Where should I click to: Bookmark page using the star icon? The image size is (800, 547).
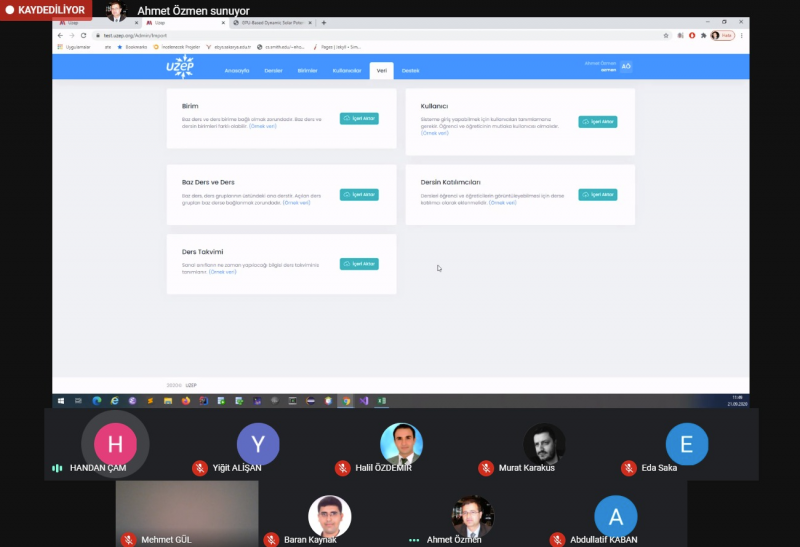(x=666, y=35)
